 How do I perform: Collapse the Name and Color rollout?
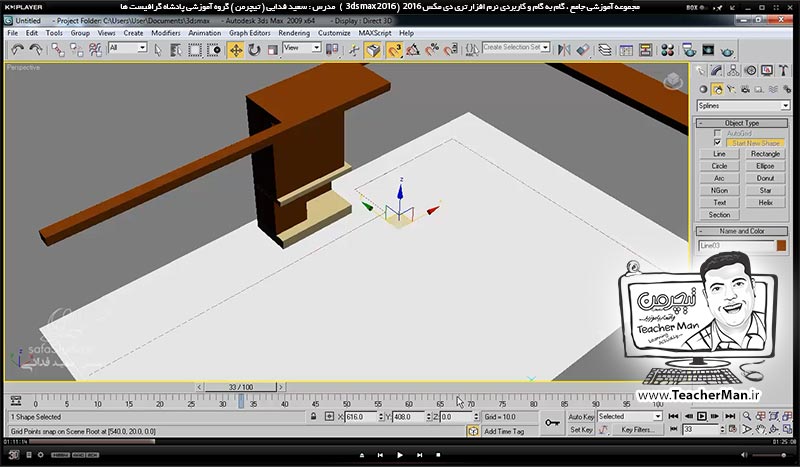tap(742, 231)
